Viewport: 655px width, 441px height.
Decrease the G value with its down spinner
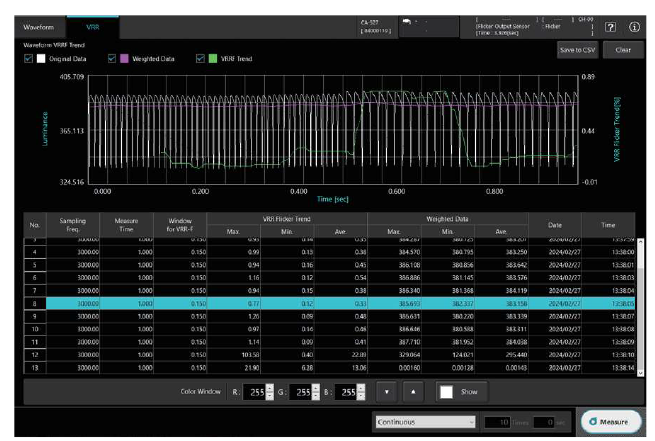click(316, 396)
